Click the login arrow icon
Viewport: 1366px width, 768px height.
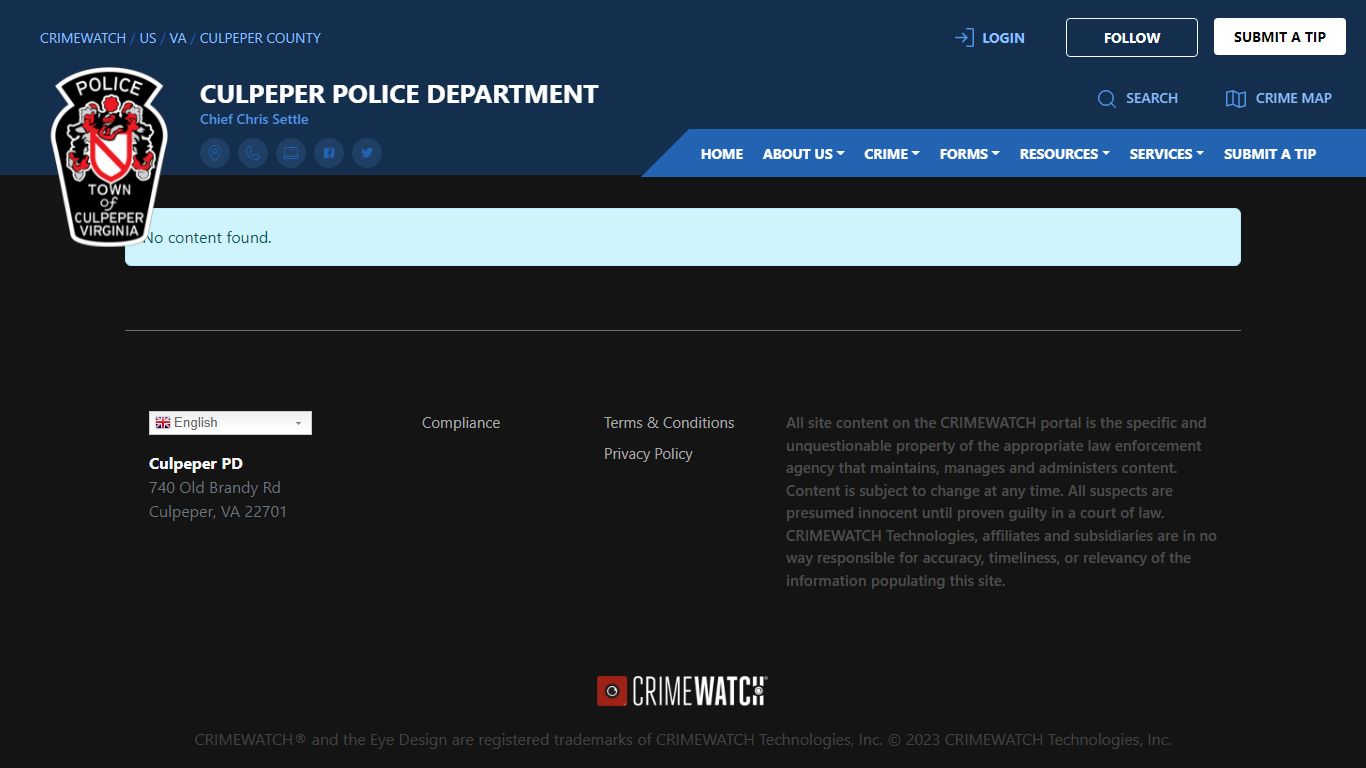pos(964,38)
